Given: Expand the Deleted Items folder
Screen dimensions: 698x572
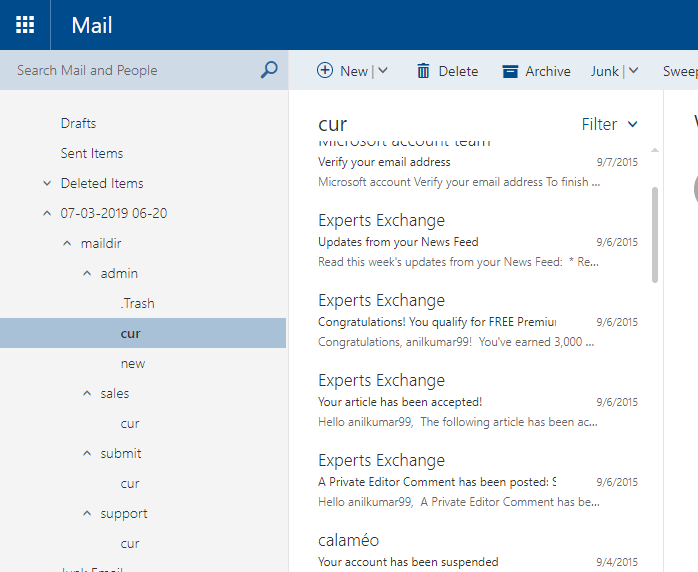Looking at the screenshot, I should tap(47, 183).
